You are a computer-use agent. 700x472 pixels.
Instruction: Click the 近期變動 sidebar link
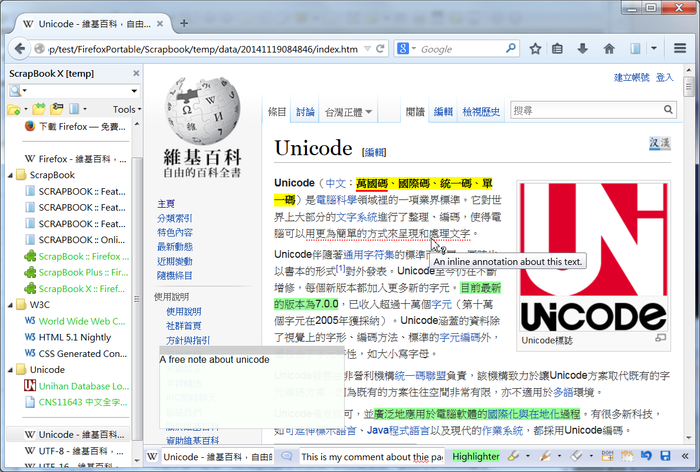point(175,261)
